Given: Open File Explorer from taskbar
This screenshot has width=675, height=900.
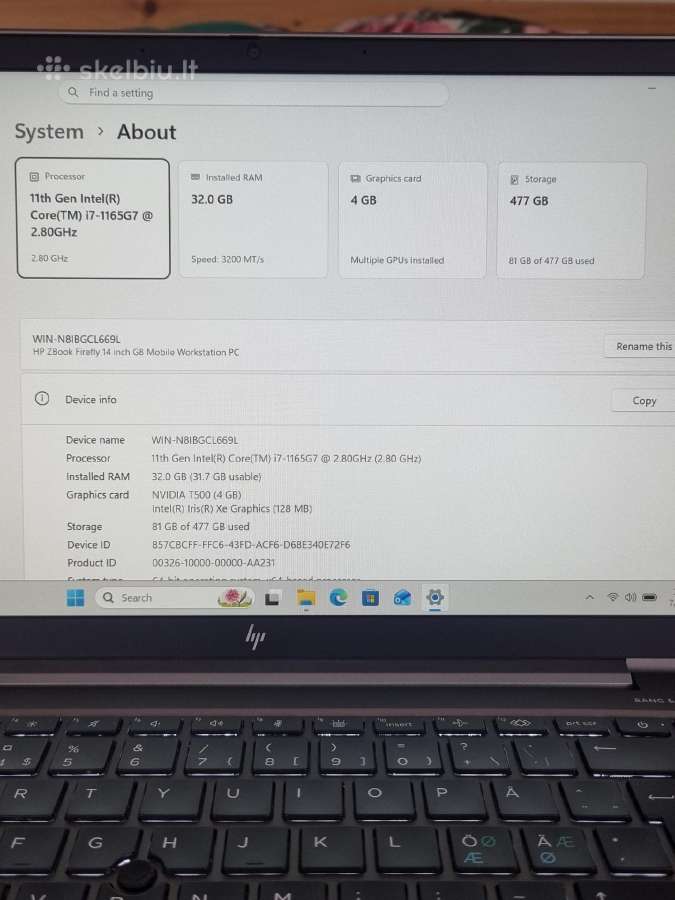Looking at the screenshot, I should 306,598.
